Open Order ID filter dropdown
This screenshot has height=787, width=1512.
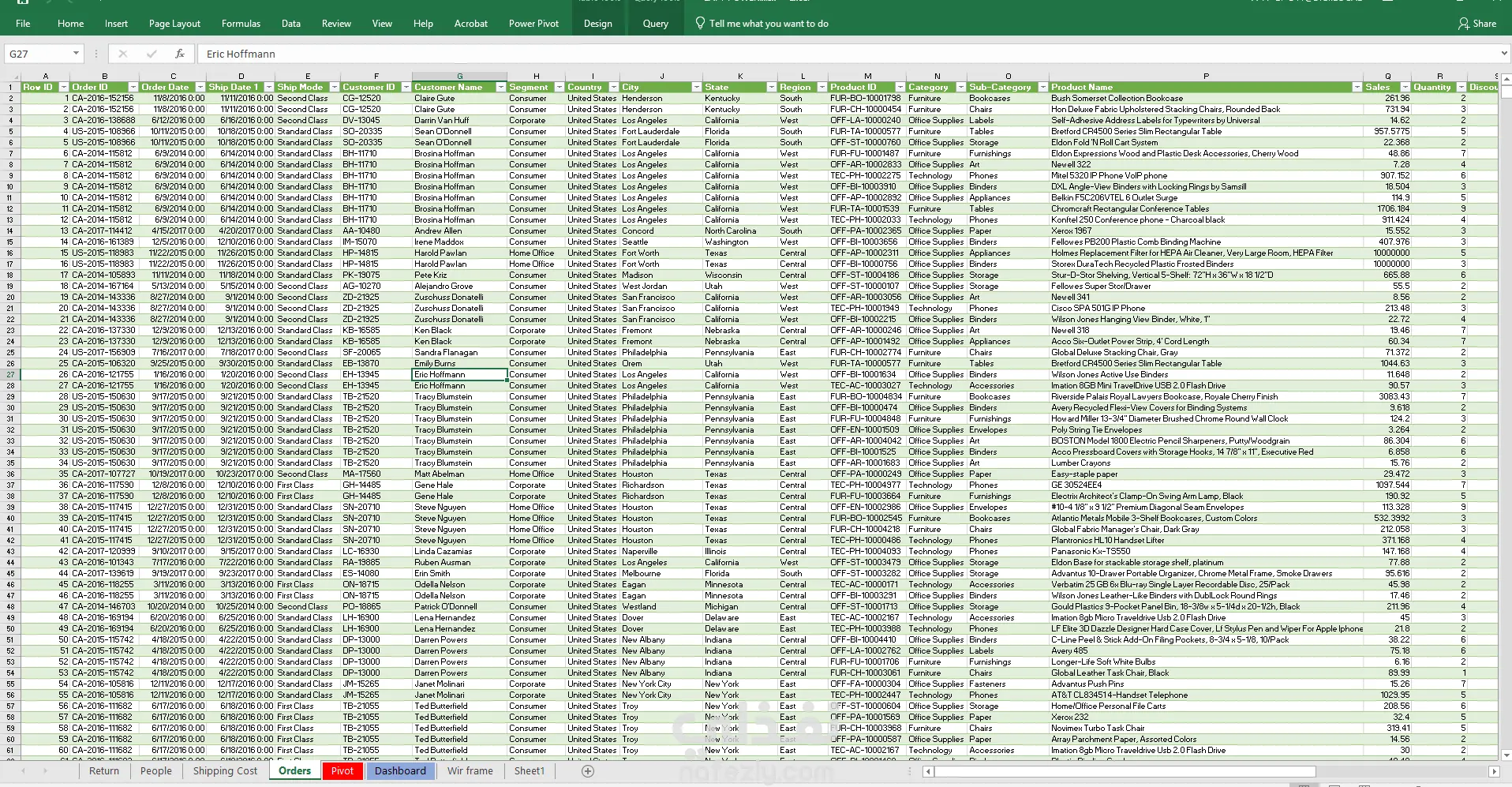pyautogui.click(x=133, y=87)
